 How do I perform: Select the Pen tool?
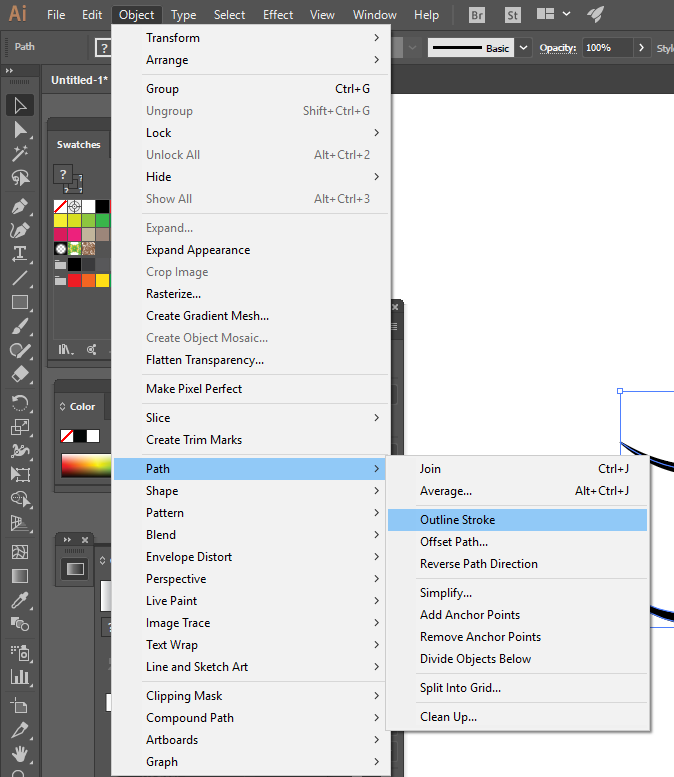coord(20,206)
